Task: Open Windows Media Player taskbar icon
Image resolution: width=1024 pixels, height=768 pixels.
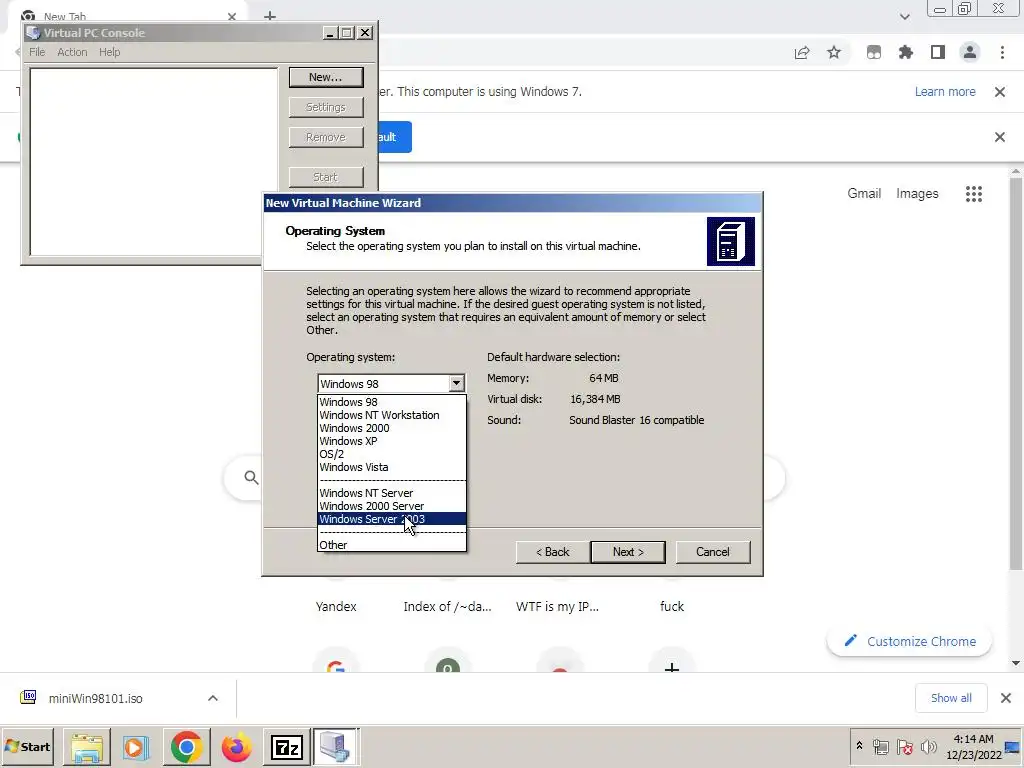Action: pos(136,746)
